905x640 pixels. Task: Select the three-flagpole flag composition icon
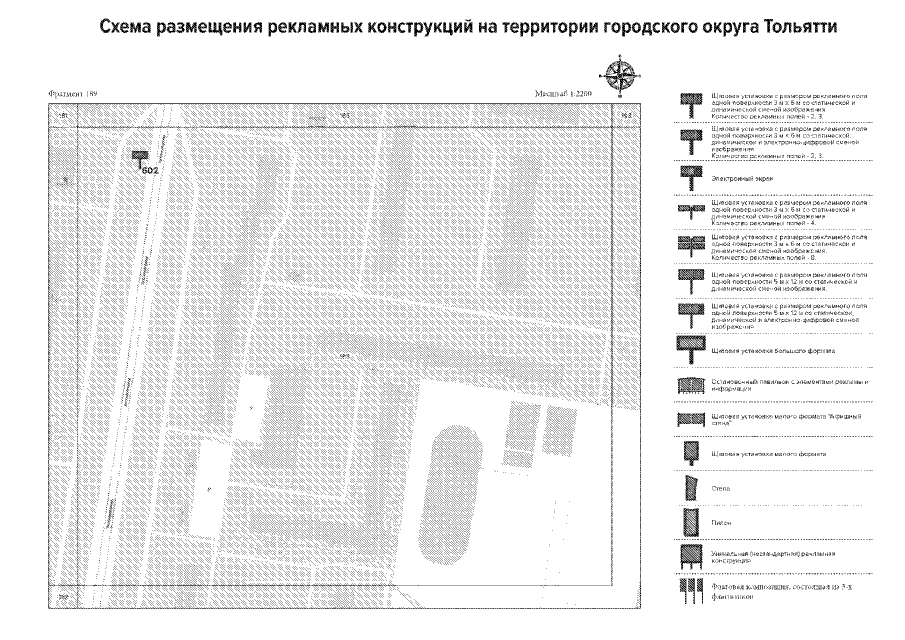click(690, 585)
